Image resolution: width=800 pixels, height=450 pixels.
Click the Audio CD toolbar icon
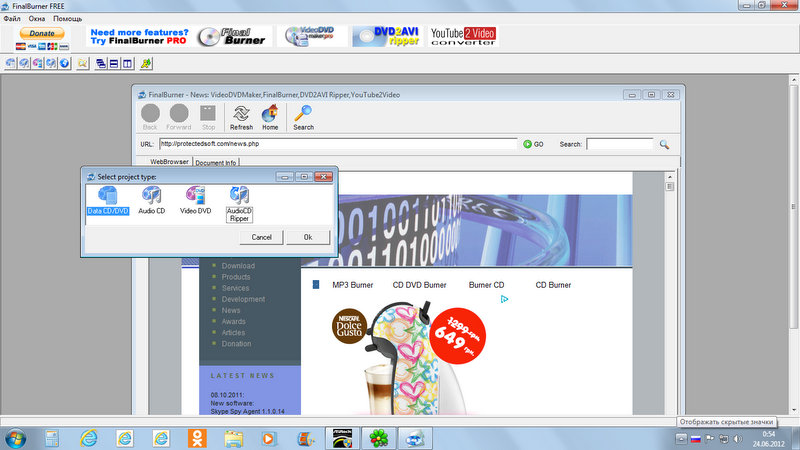[x=24, y=64]
